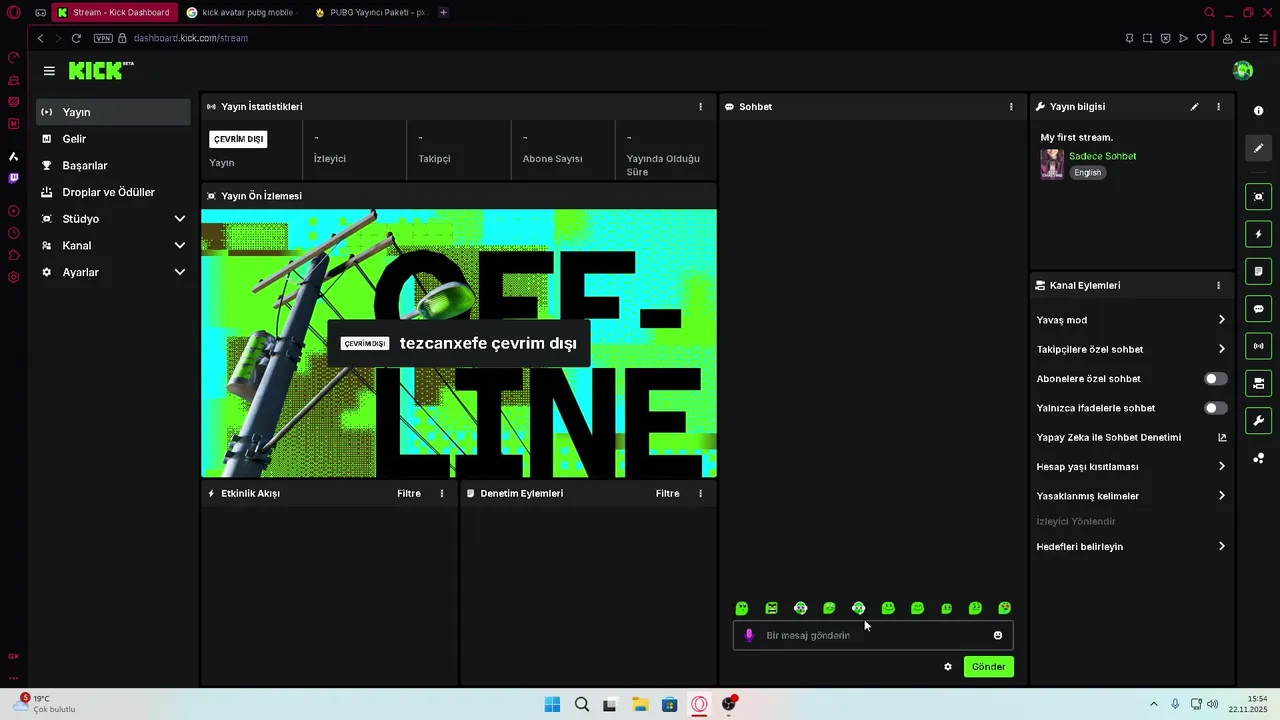Image resolution: width=1280 pixels, height=720 pixels.
Task: Click the offline stream preview image
Action: [x=459, y=343]
